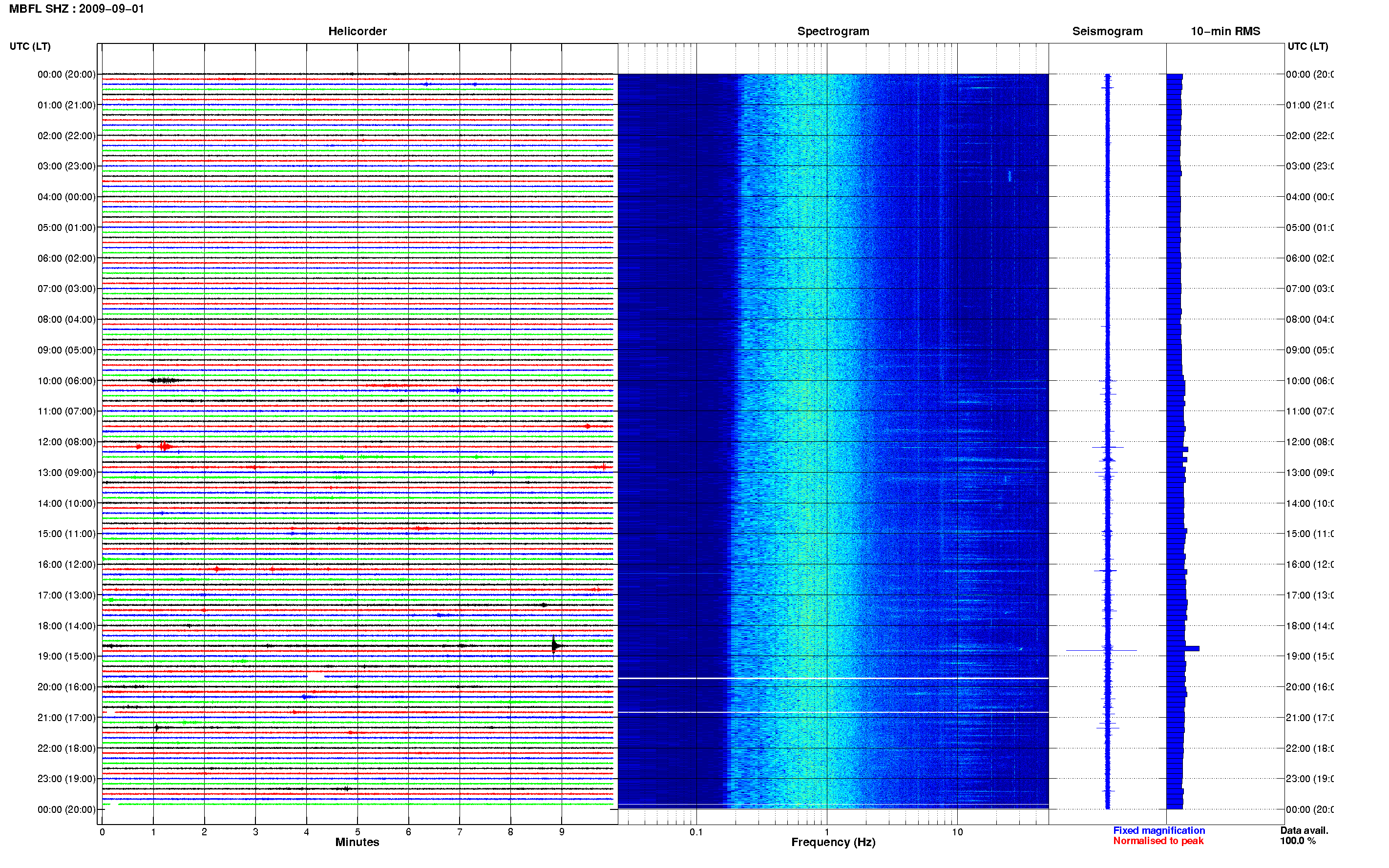Viewport: 1389px width, 868px height.
Task: Click the longest seismogram spike near 18:50
Action: click(1101, 650)
